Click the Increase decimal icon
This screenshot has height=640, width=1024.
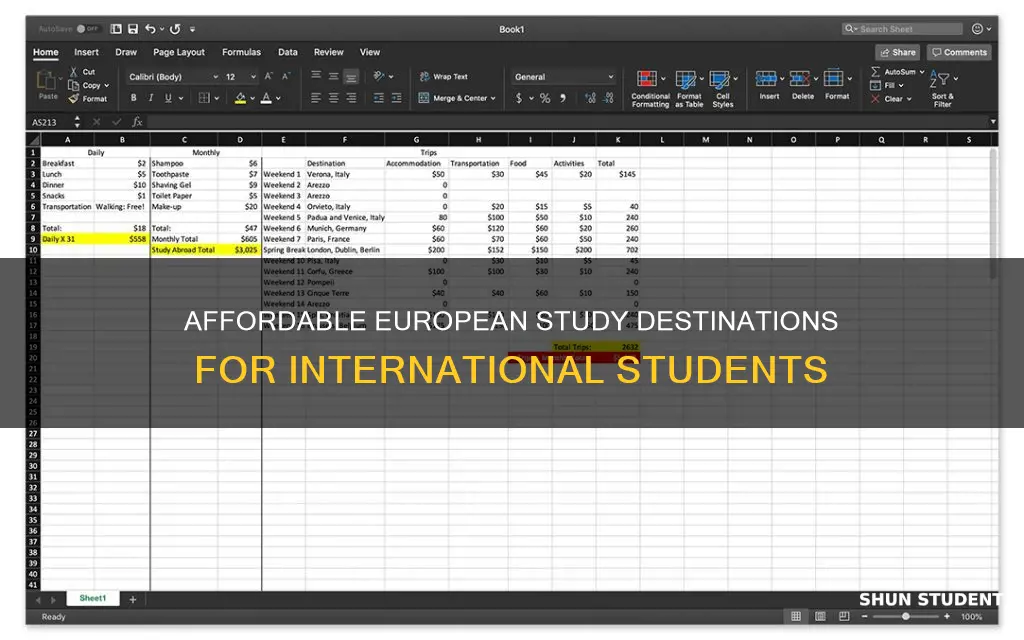tap(590, 98)
